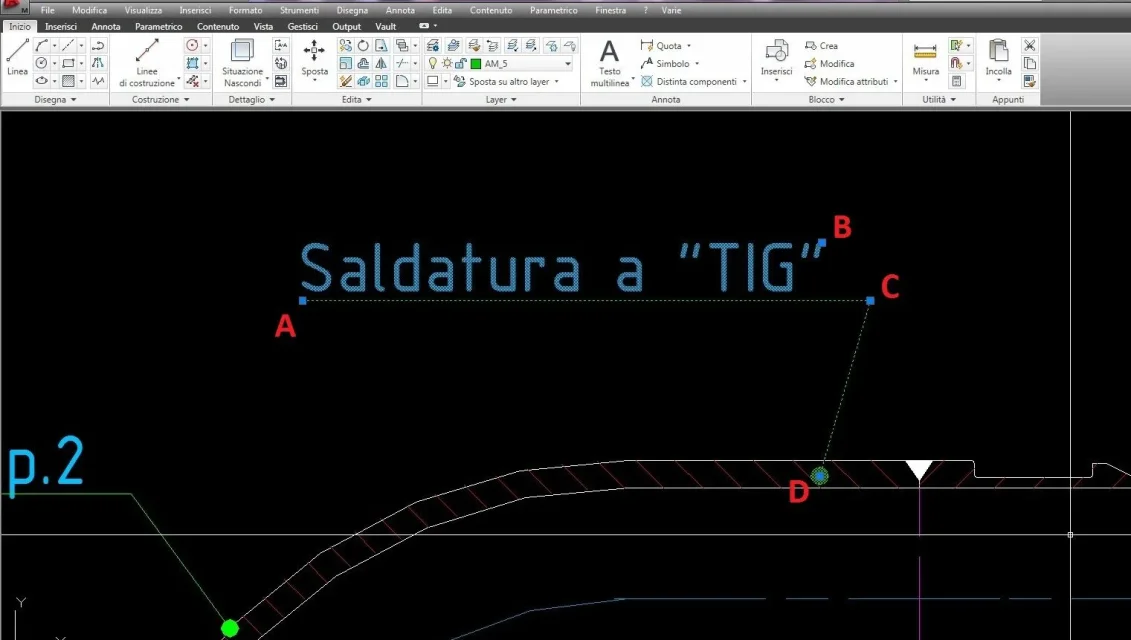The width and height of the screenshot is (1131, 640).
Task: Select the offset tool in Edita panel
Action: (x=363, y=63)
